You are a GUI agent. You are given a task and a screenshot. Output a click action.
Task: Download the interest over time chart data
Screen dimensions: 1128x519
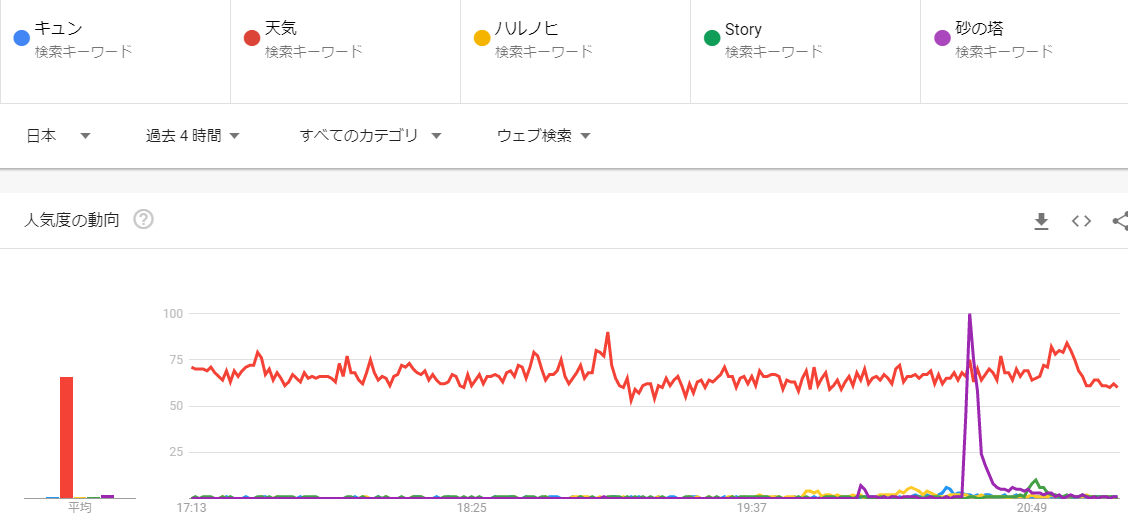(1041, 221)
